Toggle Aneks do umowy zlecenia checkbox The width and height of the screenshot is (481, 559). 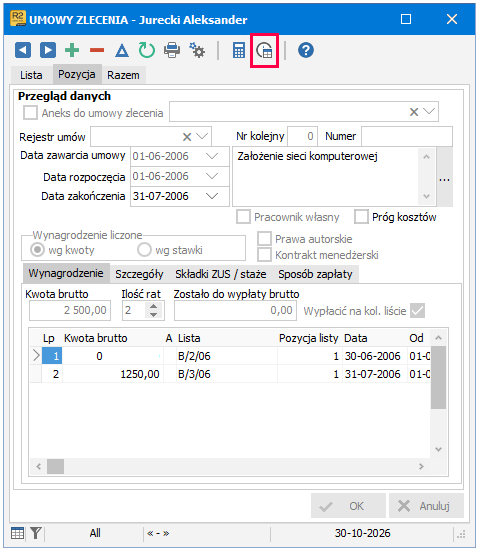(30, 113)
